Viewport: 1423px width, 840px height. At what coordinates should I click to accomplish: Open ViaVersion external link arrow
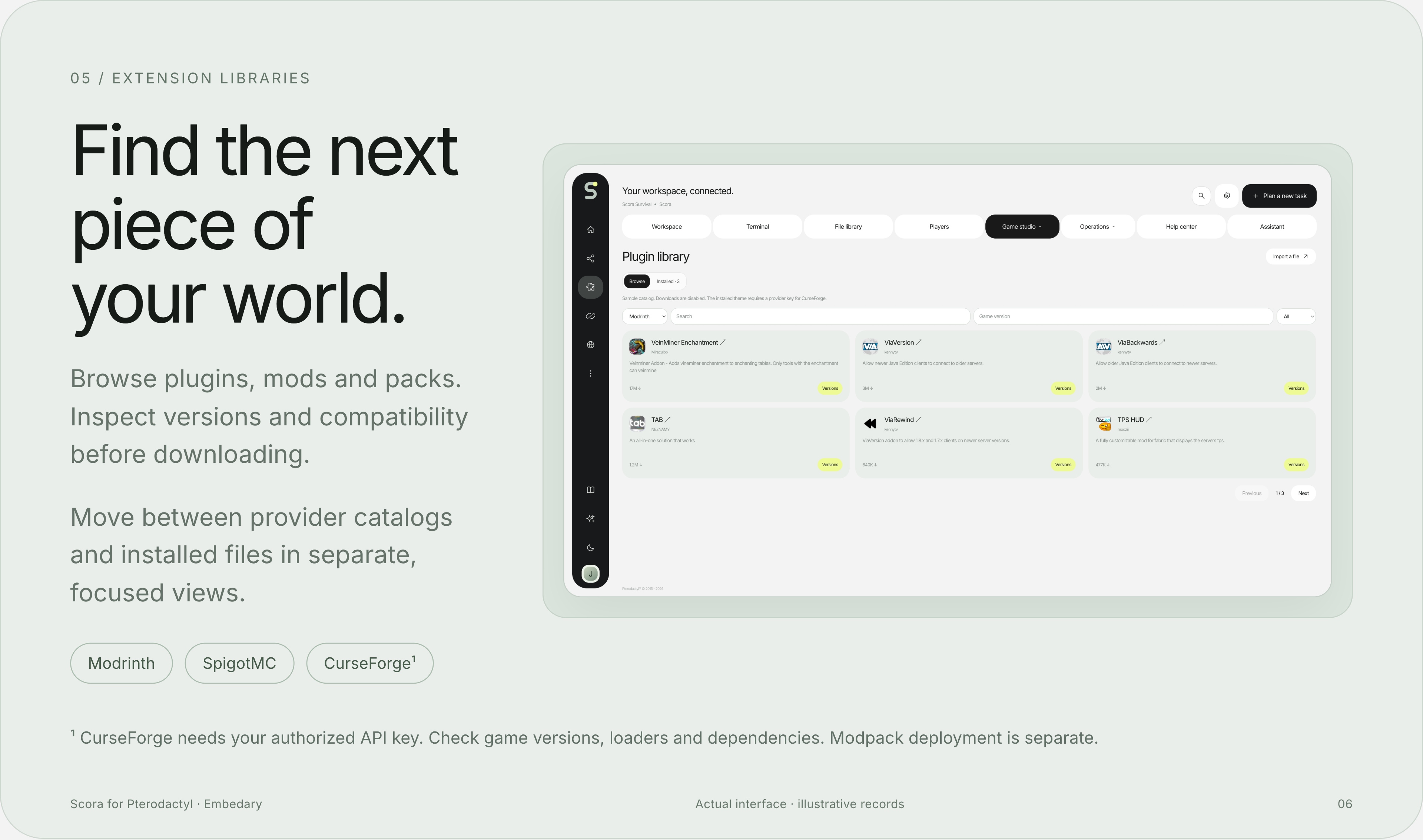(x=919, y=342)
